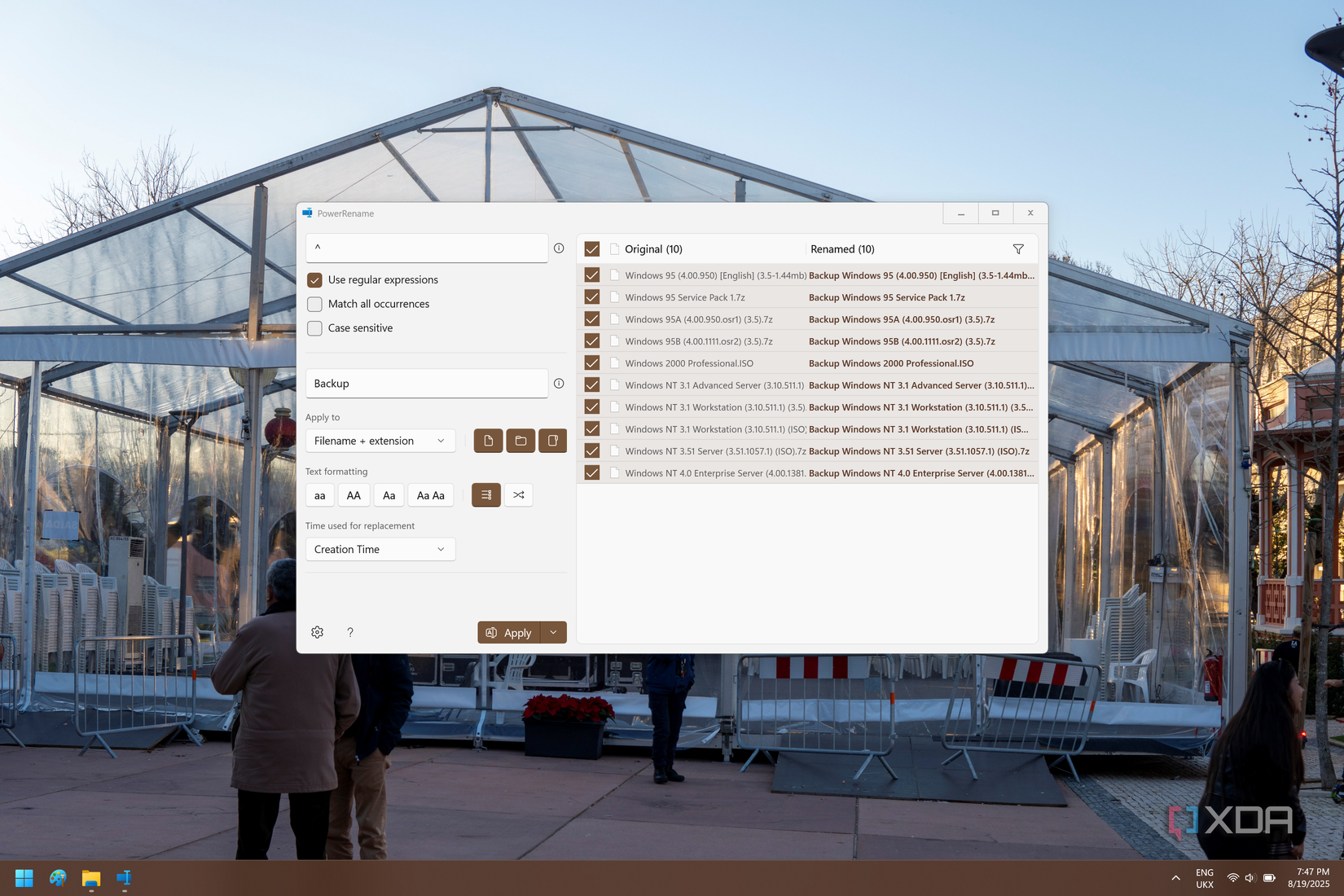Uncheck Windows 95 Service Pack 1.7z file
Viewport: 1344px width, 896px height.
coord(592,297)
